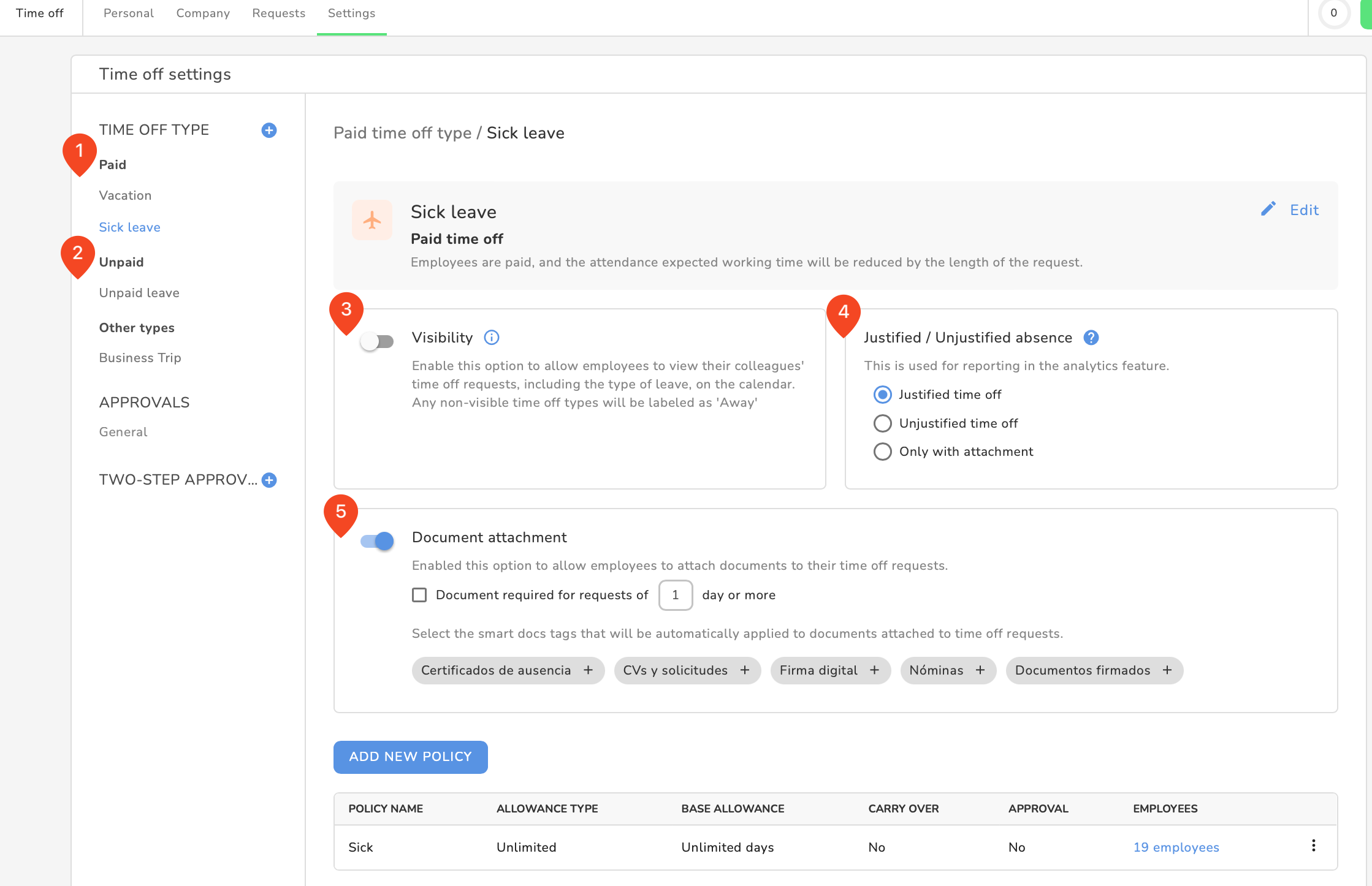Viewport: 1372px width, 886px height.
Task: Click ADD NEW POLICY button
Action: 410,757
